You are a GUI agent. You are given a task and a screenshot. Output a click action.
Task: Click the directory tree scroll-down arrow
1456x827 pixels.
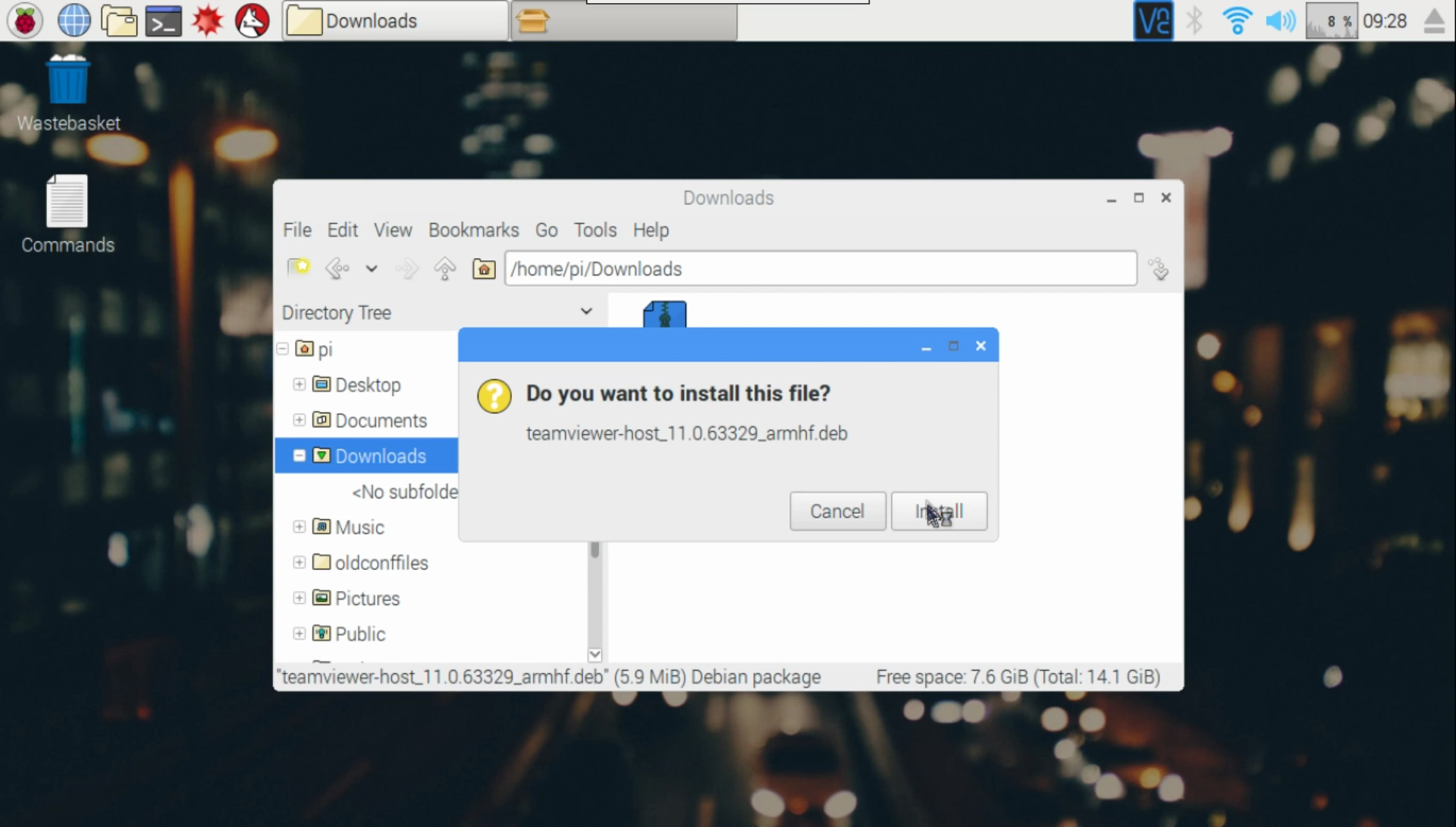pos(595,654)
